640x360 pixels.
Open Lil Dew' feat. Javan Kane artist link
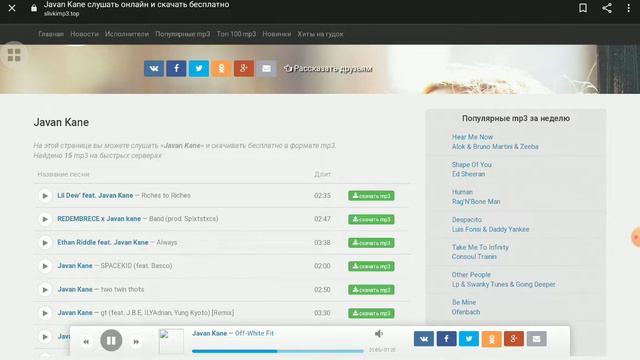pyautogui.click(x=95, y=196)
